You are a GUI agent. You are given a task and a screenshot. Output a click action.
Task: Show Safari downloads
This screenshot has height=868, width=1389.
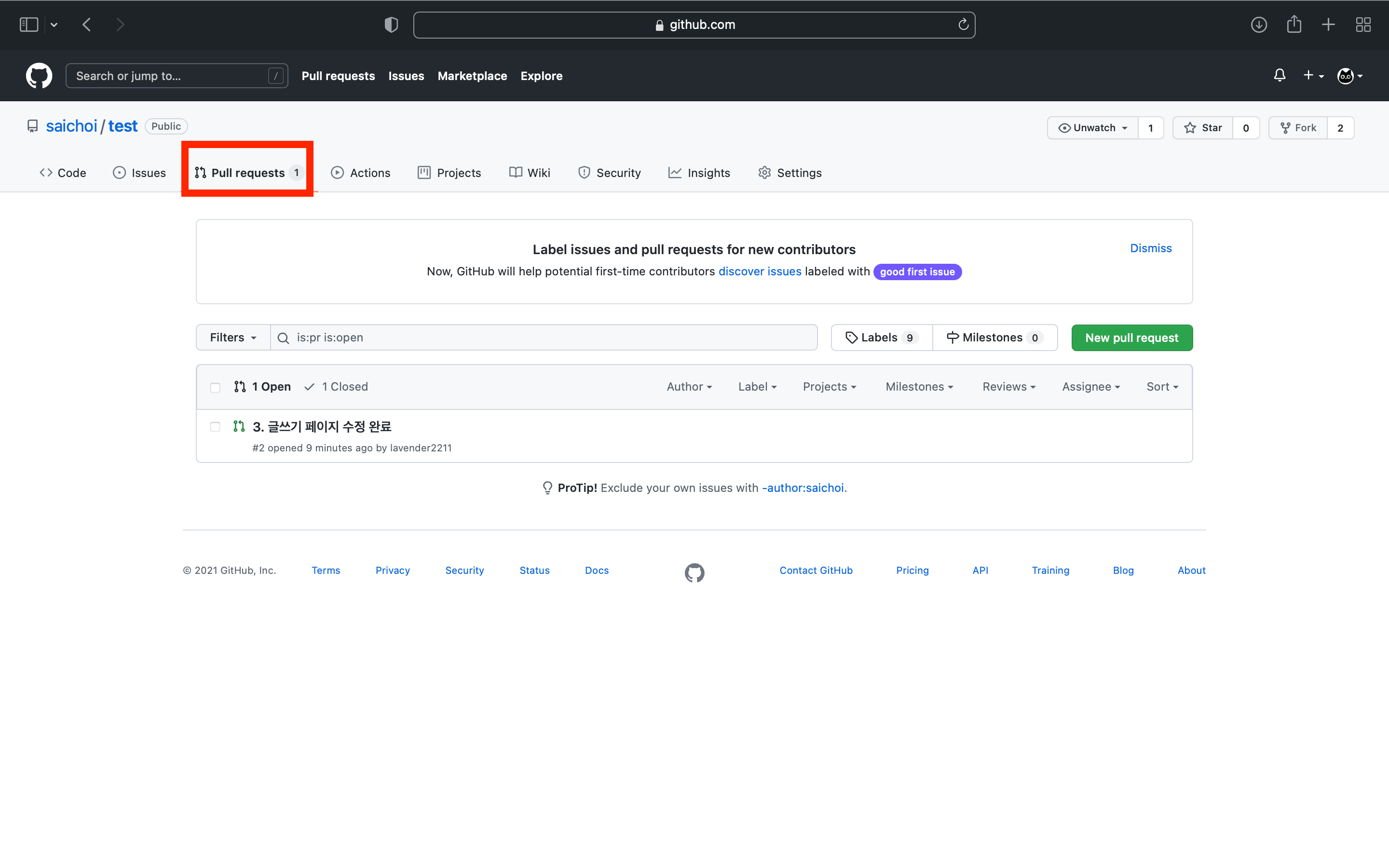[x=1259, y=25]
